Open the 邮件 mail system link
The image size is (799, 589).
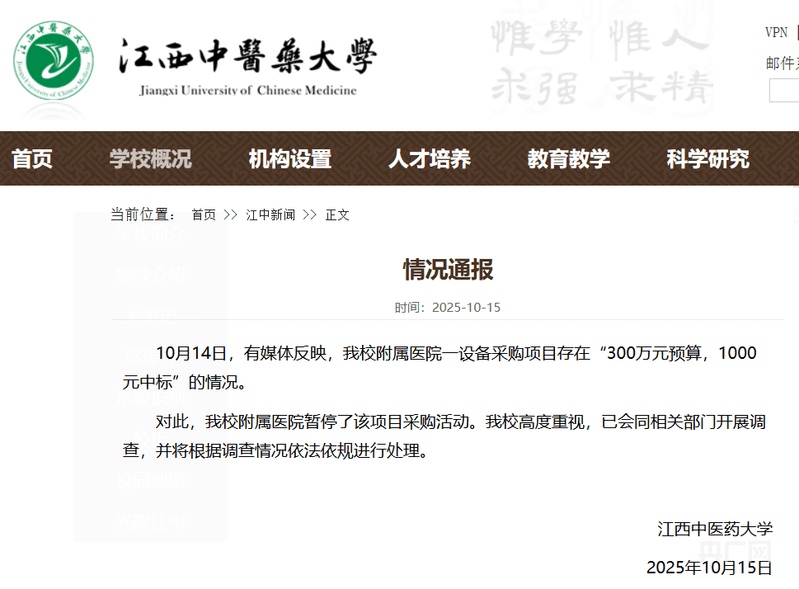point(781,63)
